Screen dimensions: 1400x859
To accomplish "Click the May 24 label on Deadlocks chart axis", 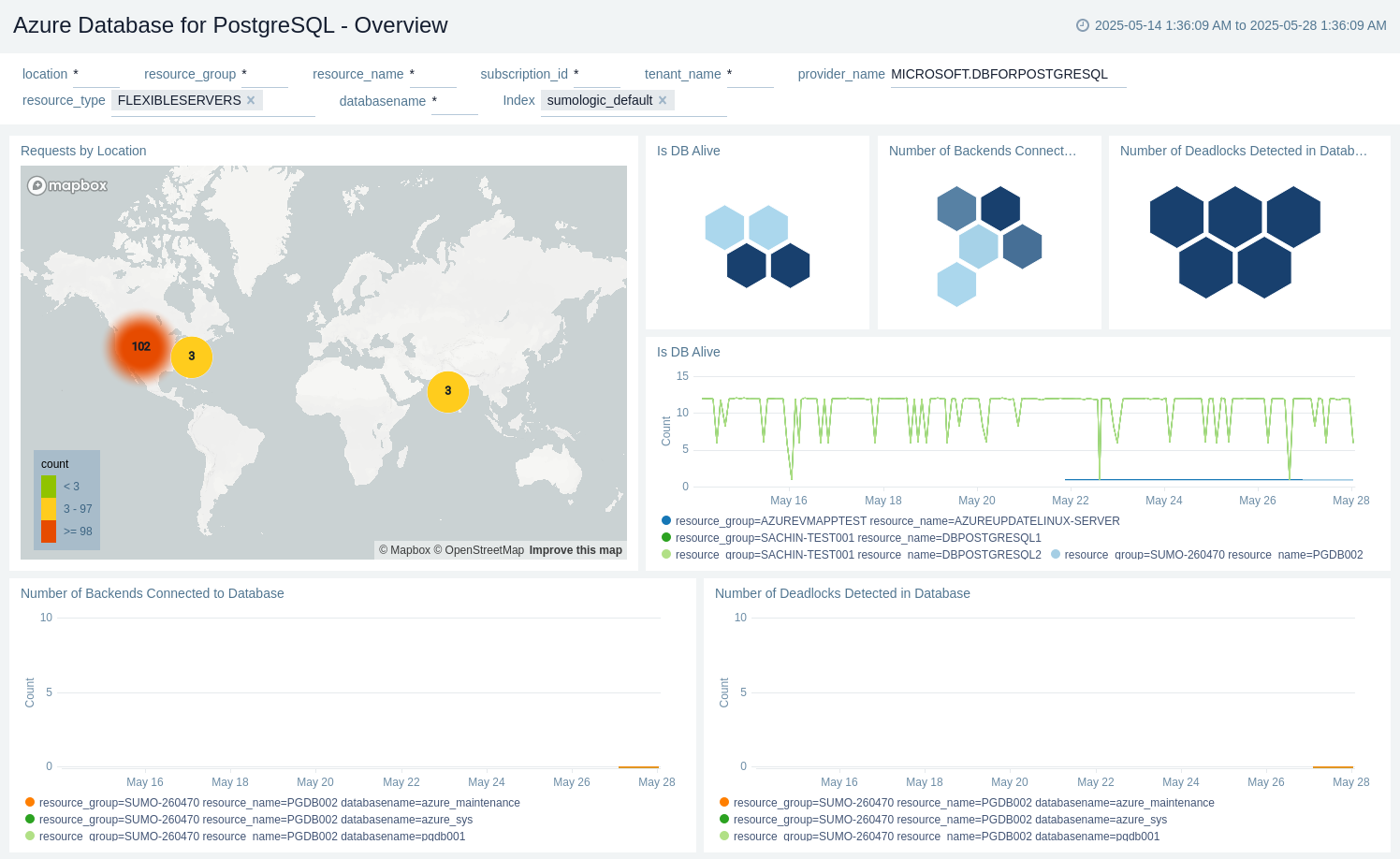I will coord(1181,782).
